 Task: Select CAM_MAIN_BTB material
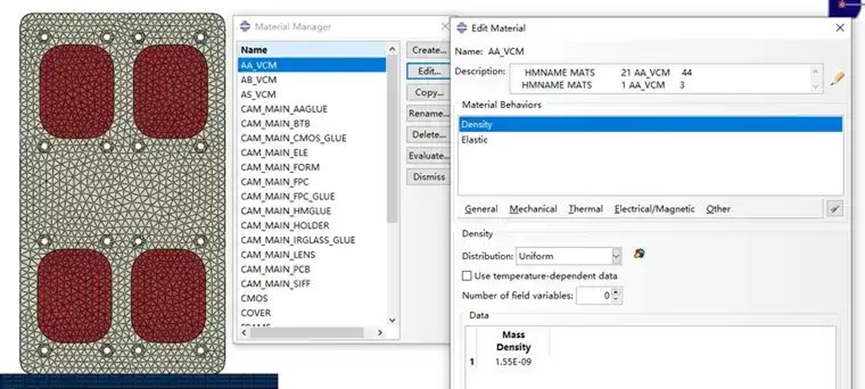[312, 124]
